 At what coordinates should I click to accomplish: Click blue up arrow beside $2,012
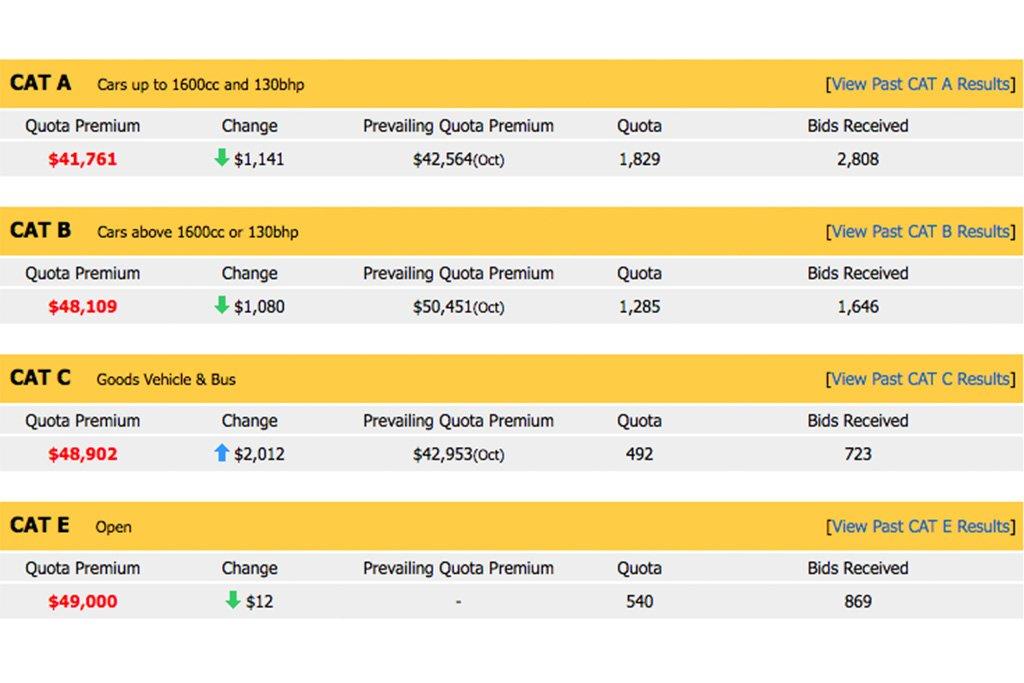tap(221, 453)
